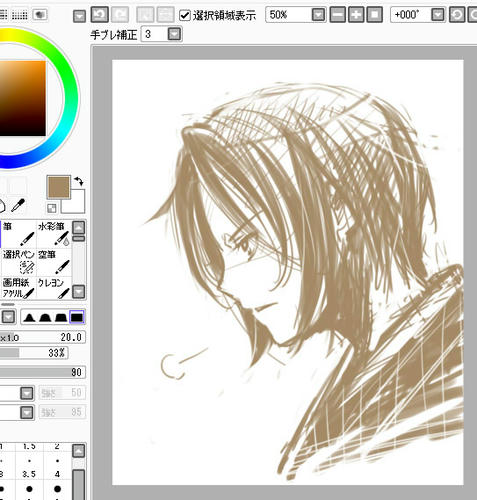This screenshot has width=477, height=500.
Task: Click the brush size list scrollbar thumb
Action: pyautogui.click(x=79, y=485)
